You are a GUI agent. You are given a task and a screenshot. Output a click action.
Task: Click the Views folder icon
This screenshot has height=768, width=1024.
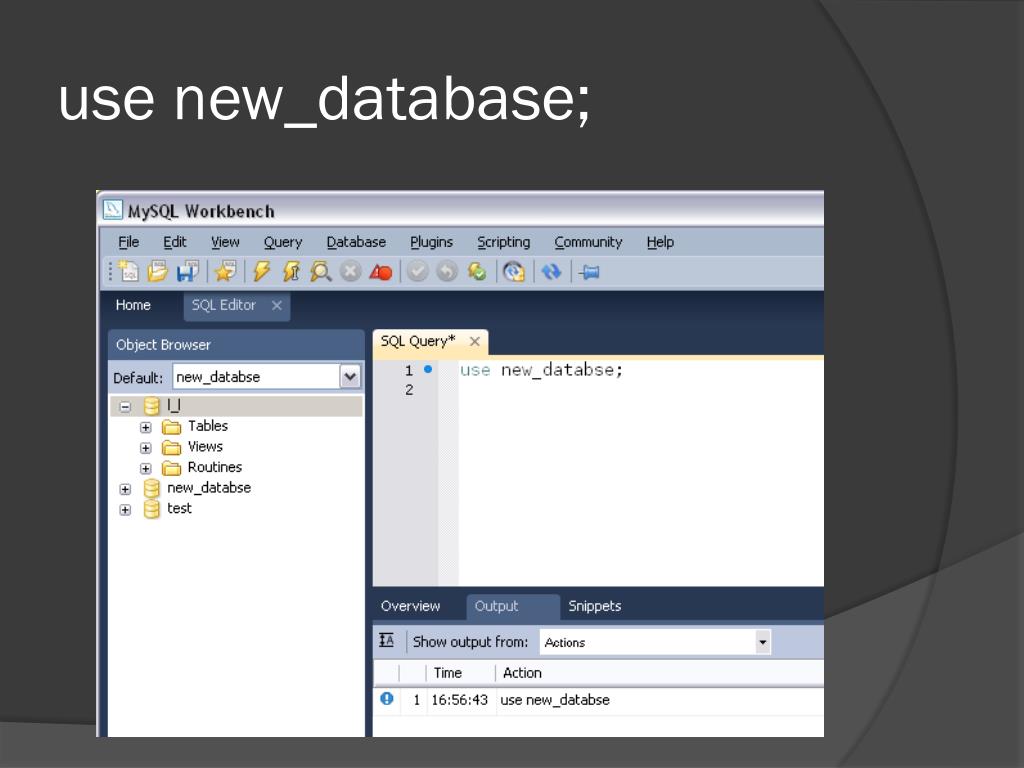point(171,447)
